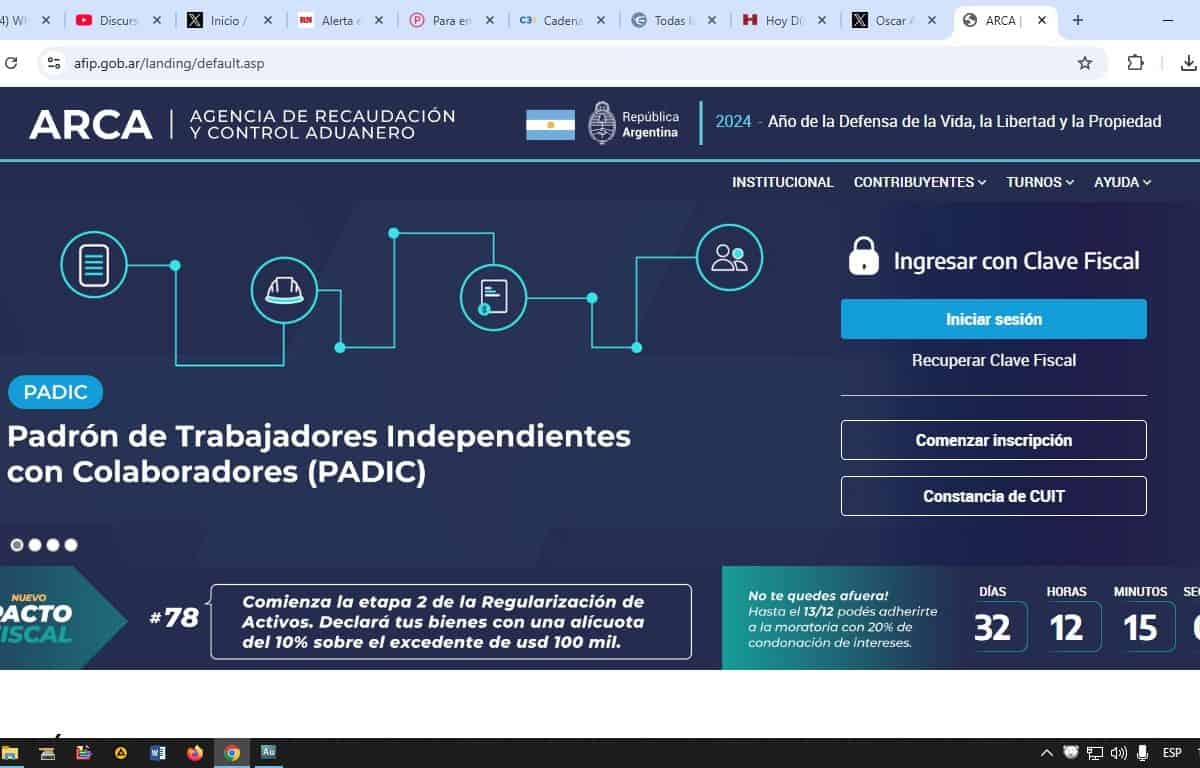Select the fourth carousel dot
Image resolution: width=1200 pixels, height=768 pixels.
(x=71, y=545)
